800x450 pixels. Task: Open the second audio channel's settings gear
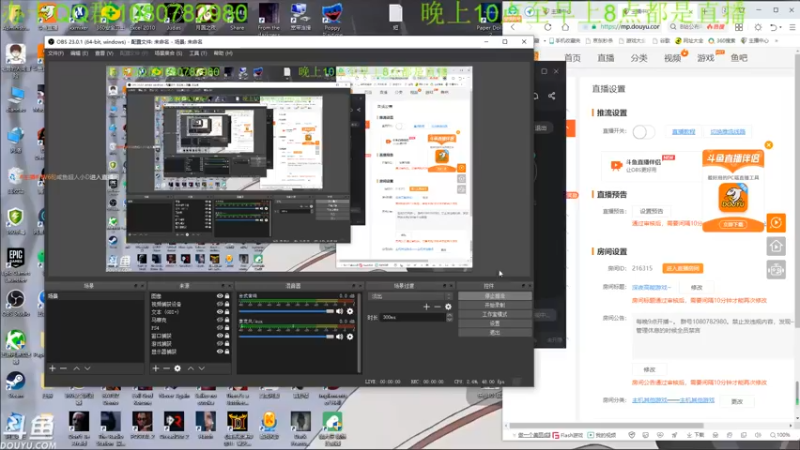pyautogui.click(x=350, y=337)
